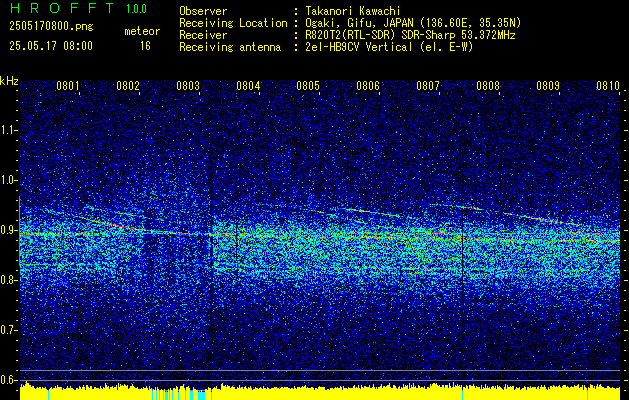629x400 pixels.
Task: Click the 0808 time marker
Action: pos(488,86)
